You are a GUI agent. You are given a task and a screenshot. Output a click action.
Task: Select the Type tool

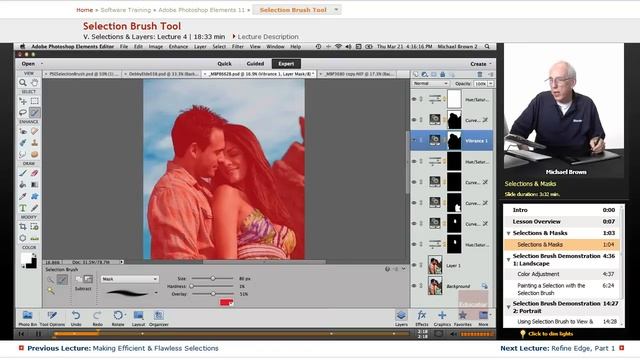[23, 208]
